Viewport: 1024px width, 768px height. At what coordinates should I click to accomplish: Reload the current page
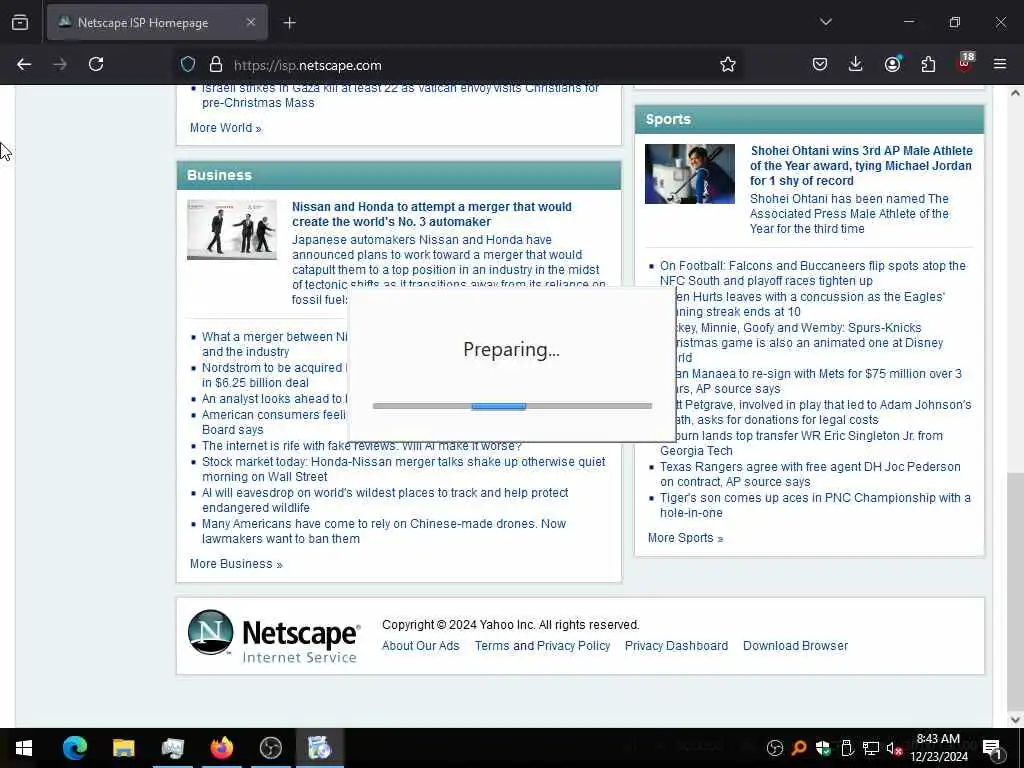[96, 64]
